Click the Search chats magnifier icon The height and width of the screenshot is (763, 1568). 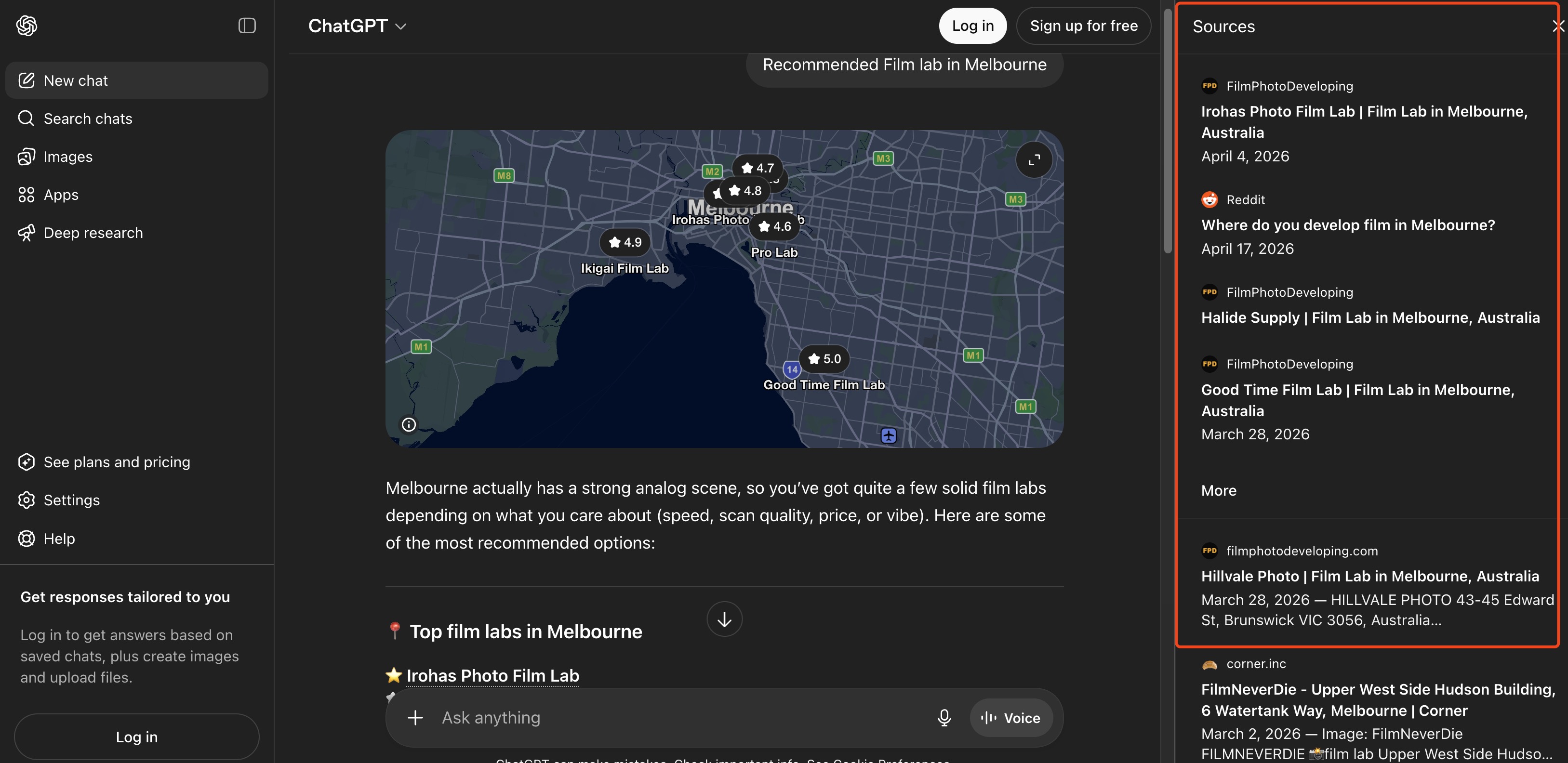26,118
